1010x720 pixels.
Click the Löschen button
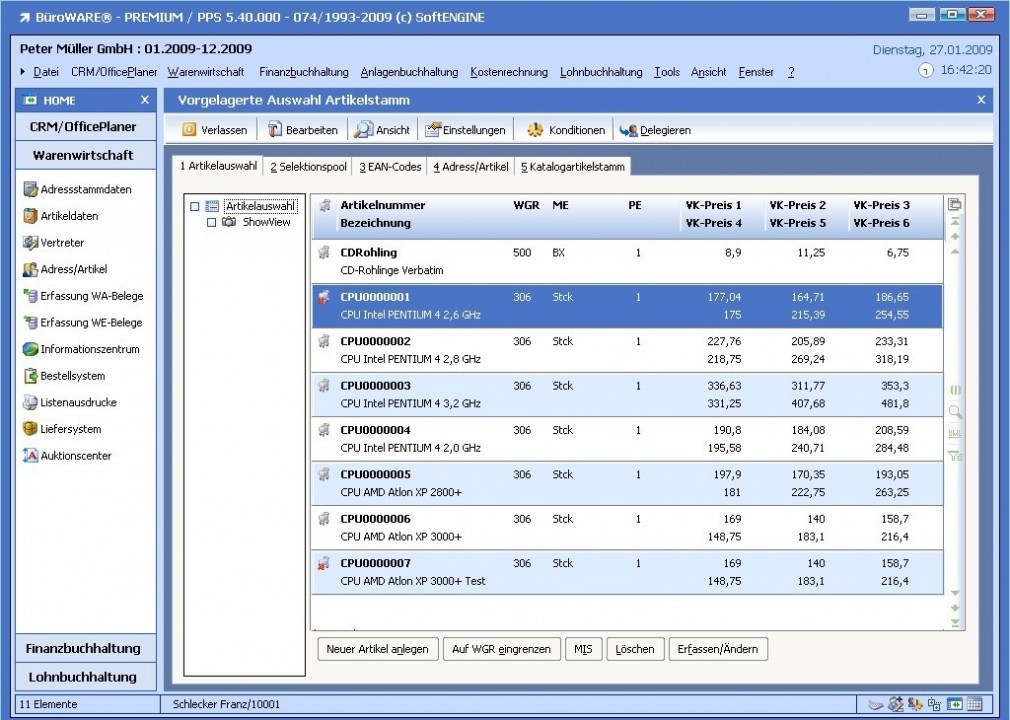634,649
